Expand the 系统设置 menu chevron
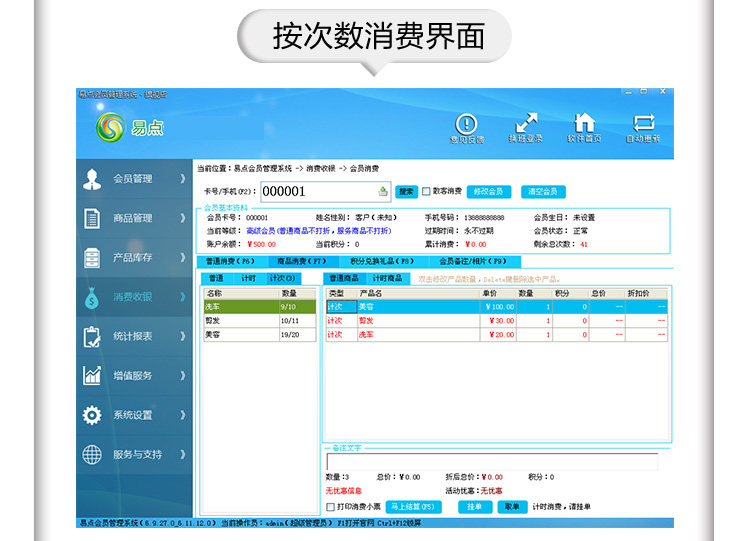 (x=183, y=415)
